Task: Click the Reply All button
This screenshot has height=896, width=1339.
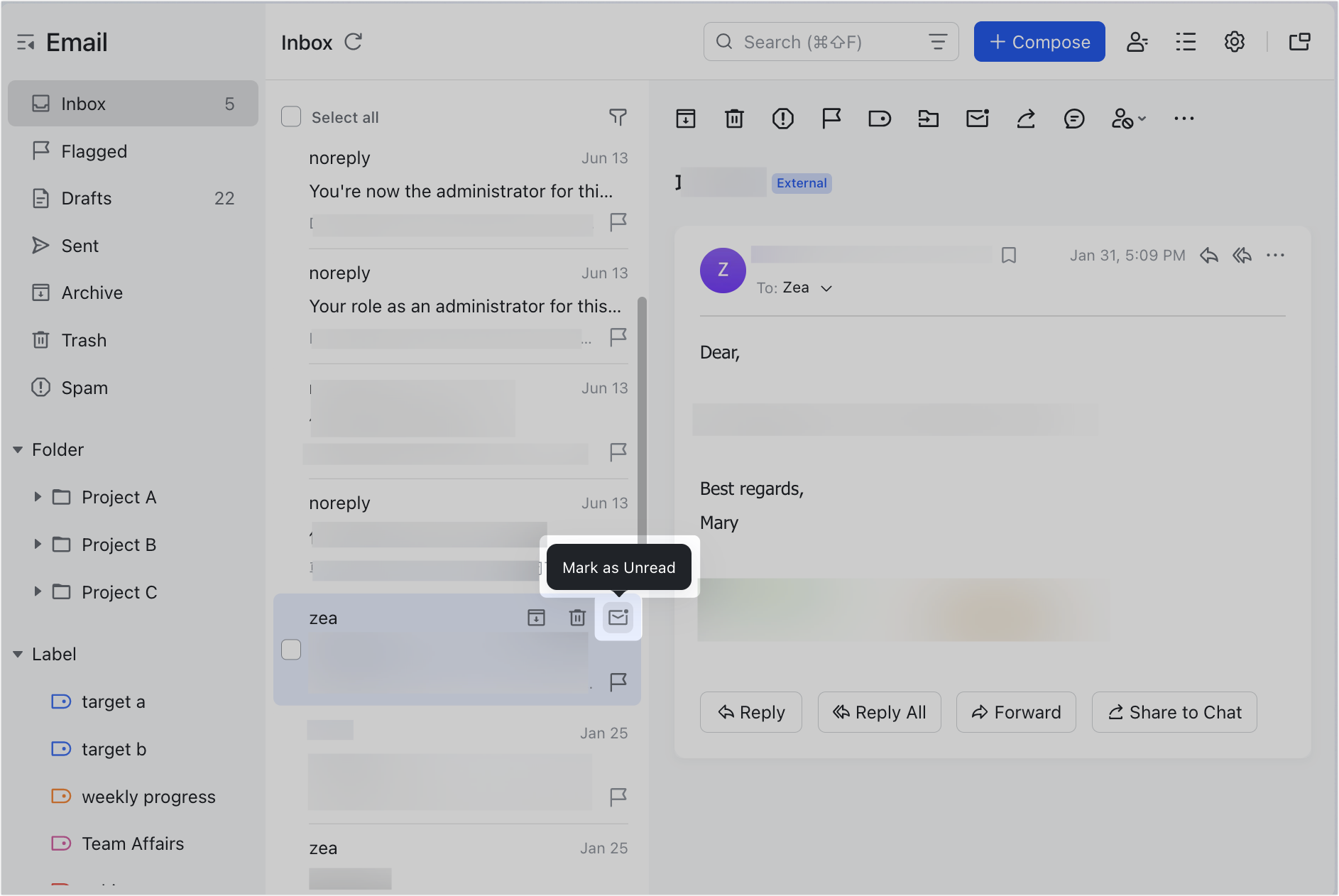Action: [879, 712]
